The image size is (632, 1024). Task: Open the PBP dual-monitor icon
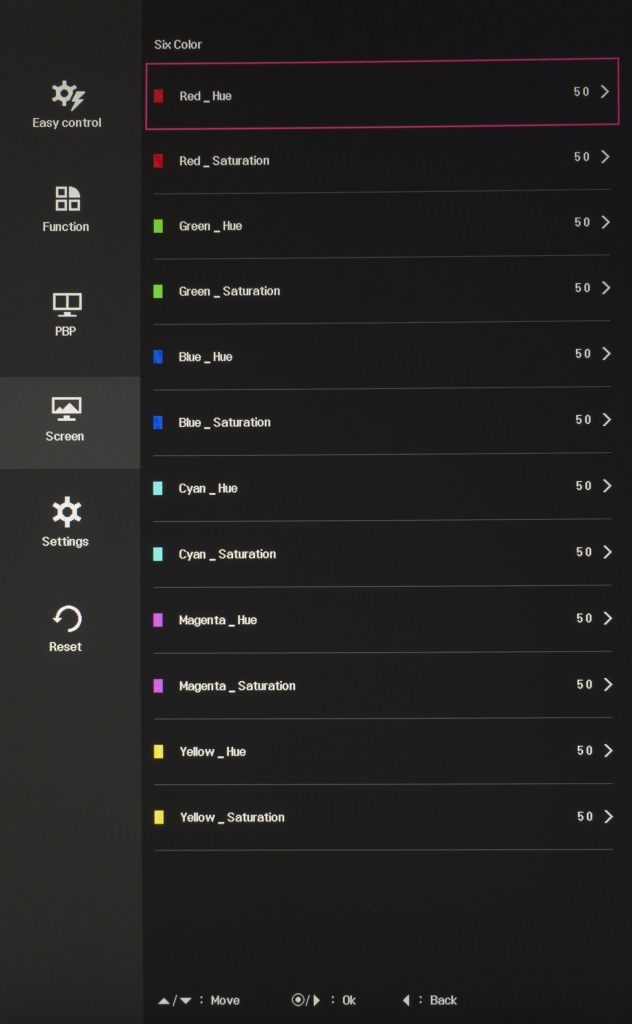67,304
